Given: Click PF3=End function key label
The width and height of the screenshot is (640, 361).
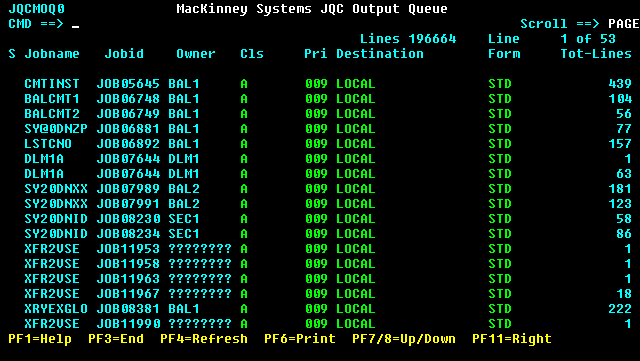Looking at the screenshot, I should (116, 339).
